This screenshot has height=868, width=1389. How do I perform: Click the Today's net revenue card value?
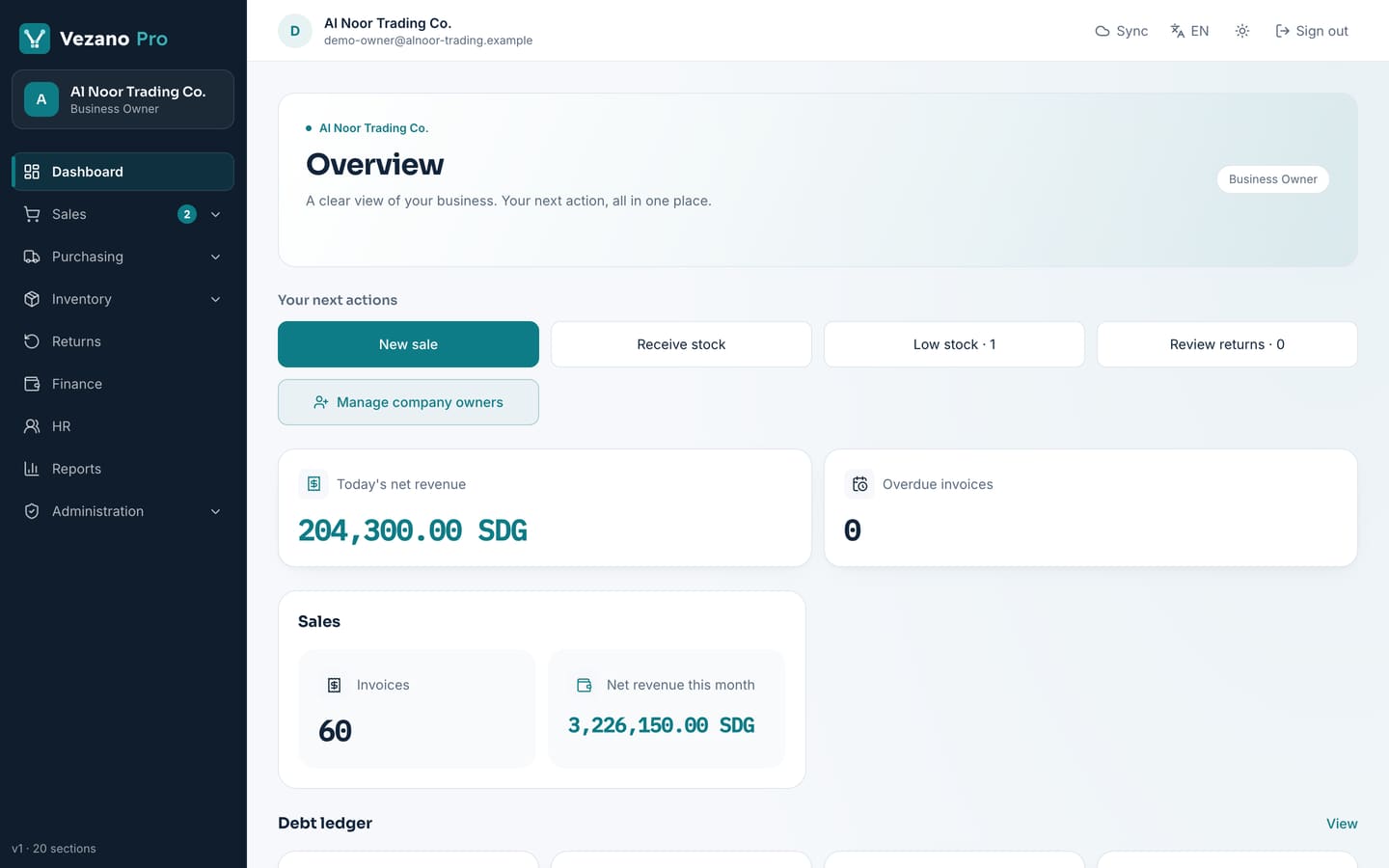click(413, 530)
